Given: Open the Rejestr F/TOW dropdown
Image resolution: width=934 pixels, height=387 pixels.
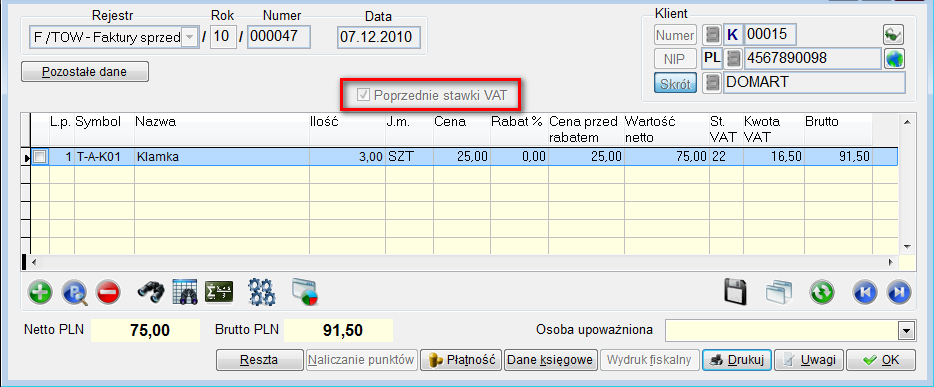Looking at the screenshot, I should coord(189,38).
